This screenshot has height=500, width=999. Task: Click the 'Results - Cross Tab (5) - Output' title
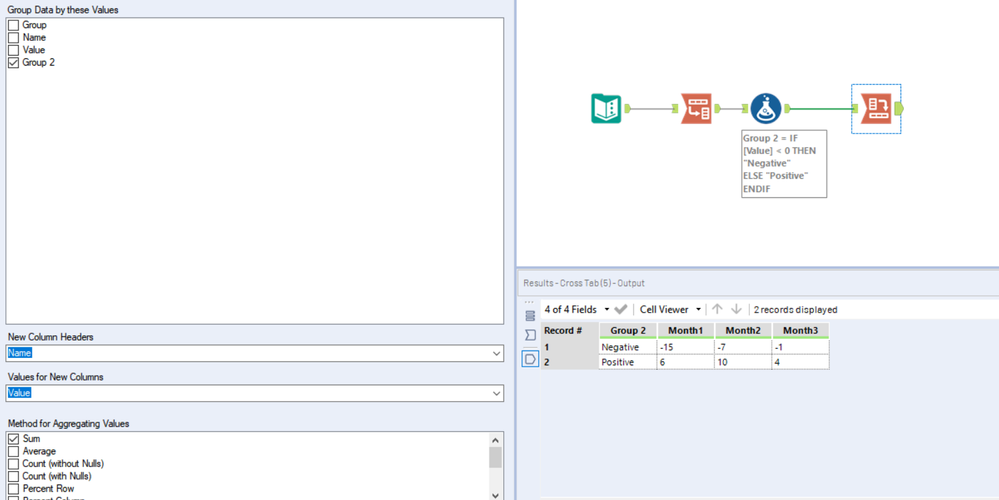(x=583, y=283)
